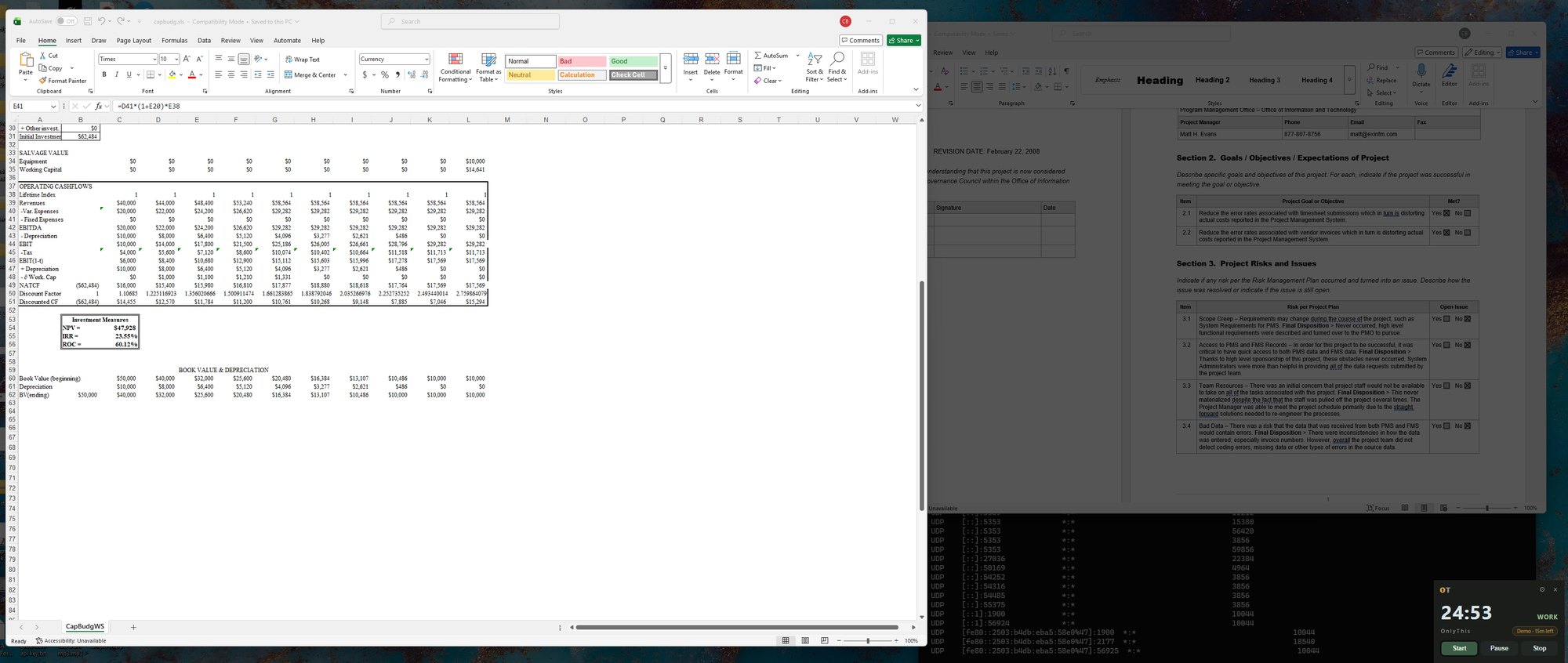Click the Comma Style icon in Excel
Viewport: 1568px width, 663px height.
point(397,74)
